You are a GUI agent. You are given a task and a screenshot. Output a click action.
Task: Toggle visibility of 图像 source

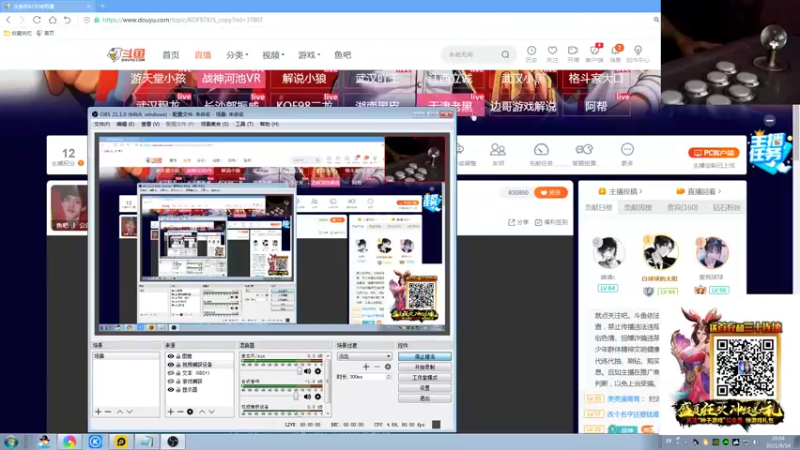[171, 356]
